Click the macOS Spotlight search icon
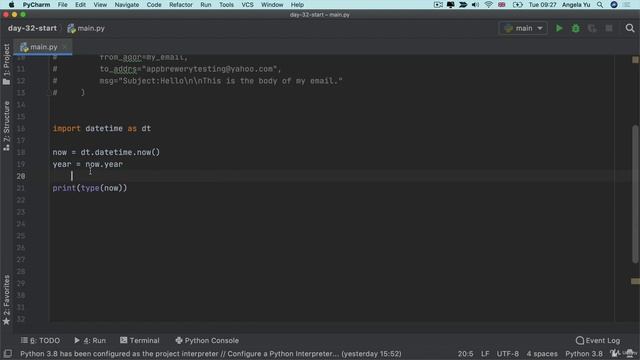The image size is (640, 360). pyautogui.click(x=600, y=5)
